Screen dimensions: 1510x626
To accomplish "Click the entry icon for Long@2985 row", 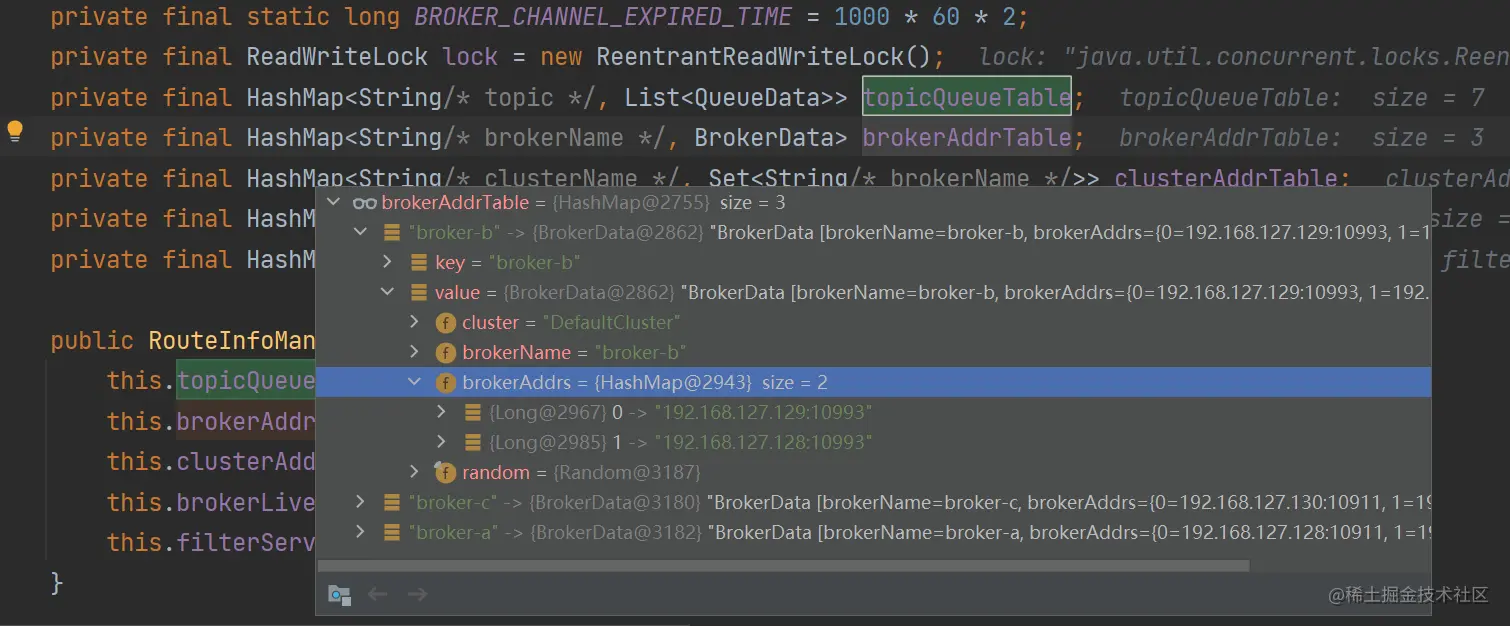I will [x=473, y=442].
